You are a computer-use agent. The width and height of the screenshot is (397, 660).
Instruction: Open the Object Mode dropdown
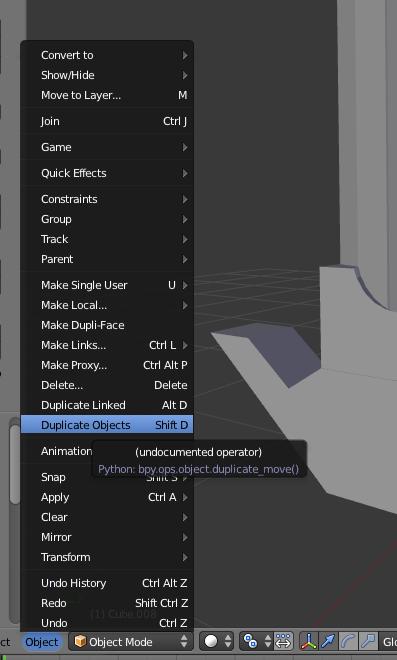(131, 641)
